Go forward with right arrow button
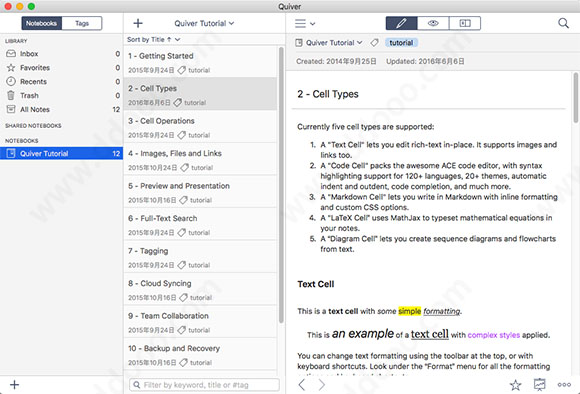 pos(322,385)
